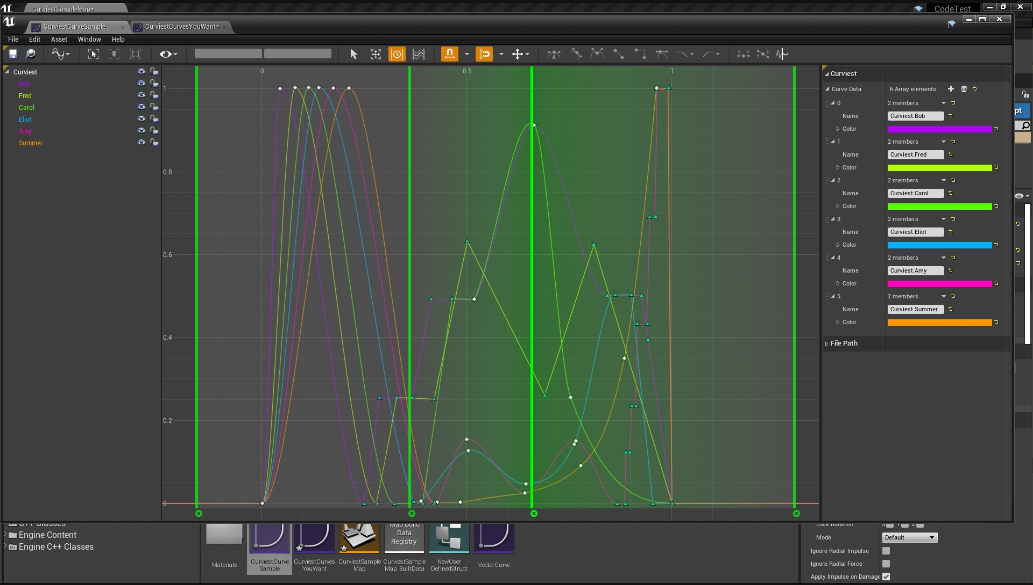Open the Edit menu
Viewport: 1033px width, 585px height.
coord(35,40)
